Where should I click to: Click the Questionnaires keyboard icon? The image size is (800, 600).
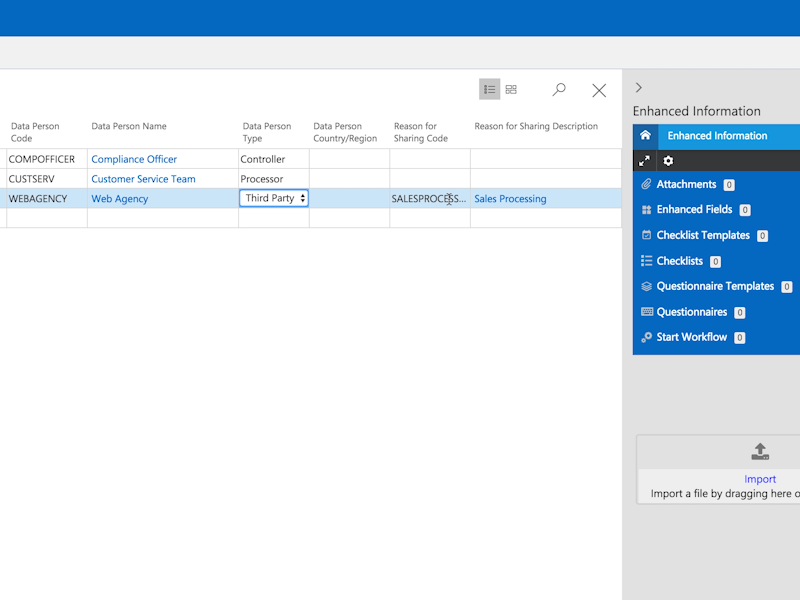coord(646,312)
